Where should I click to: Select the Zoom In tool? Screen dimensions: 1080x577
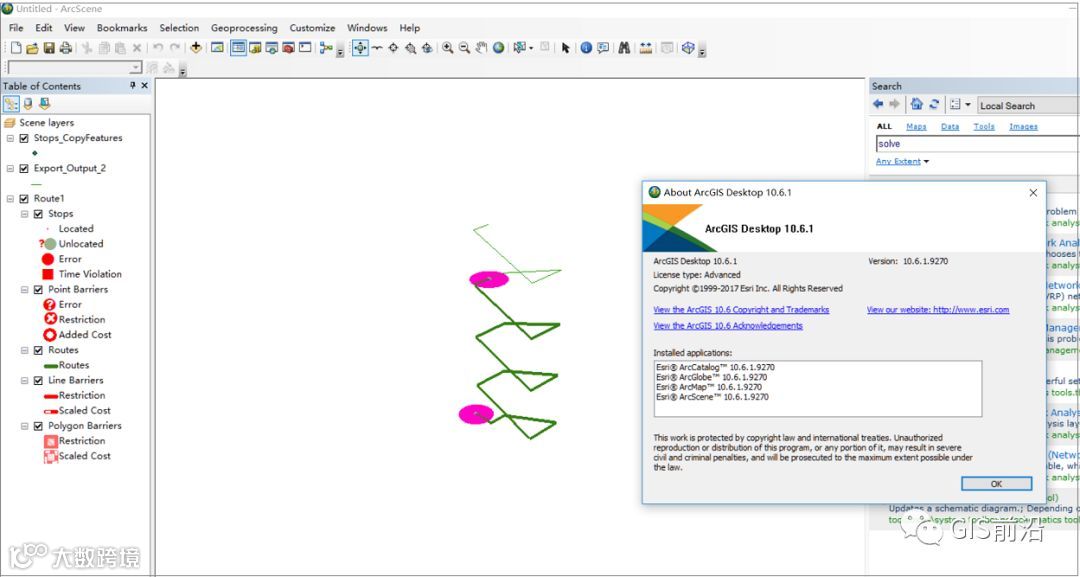[448, 48]
